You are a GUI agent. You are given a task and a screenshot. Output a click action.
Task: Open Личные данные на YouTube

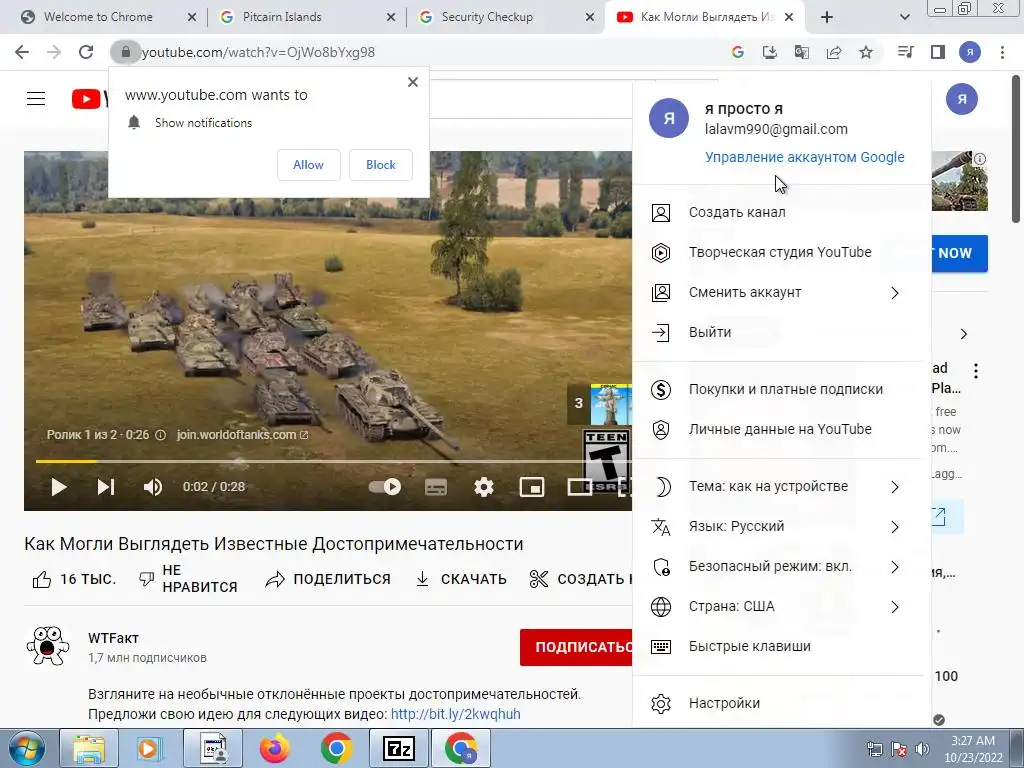782,430
